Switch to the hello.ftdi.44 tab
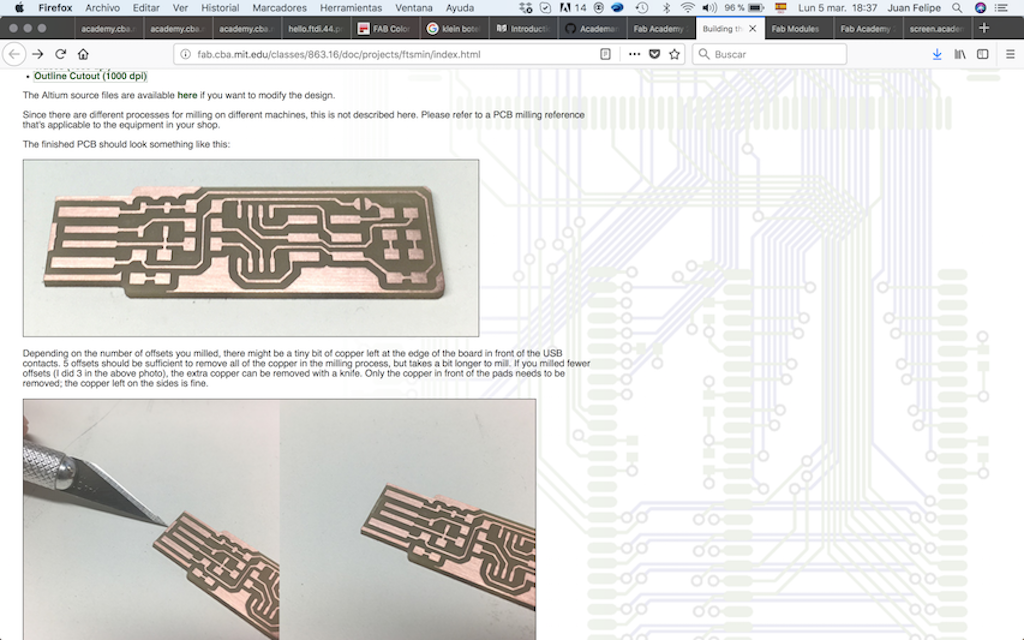 click(x=316, y=28)
